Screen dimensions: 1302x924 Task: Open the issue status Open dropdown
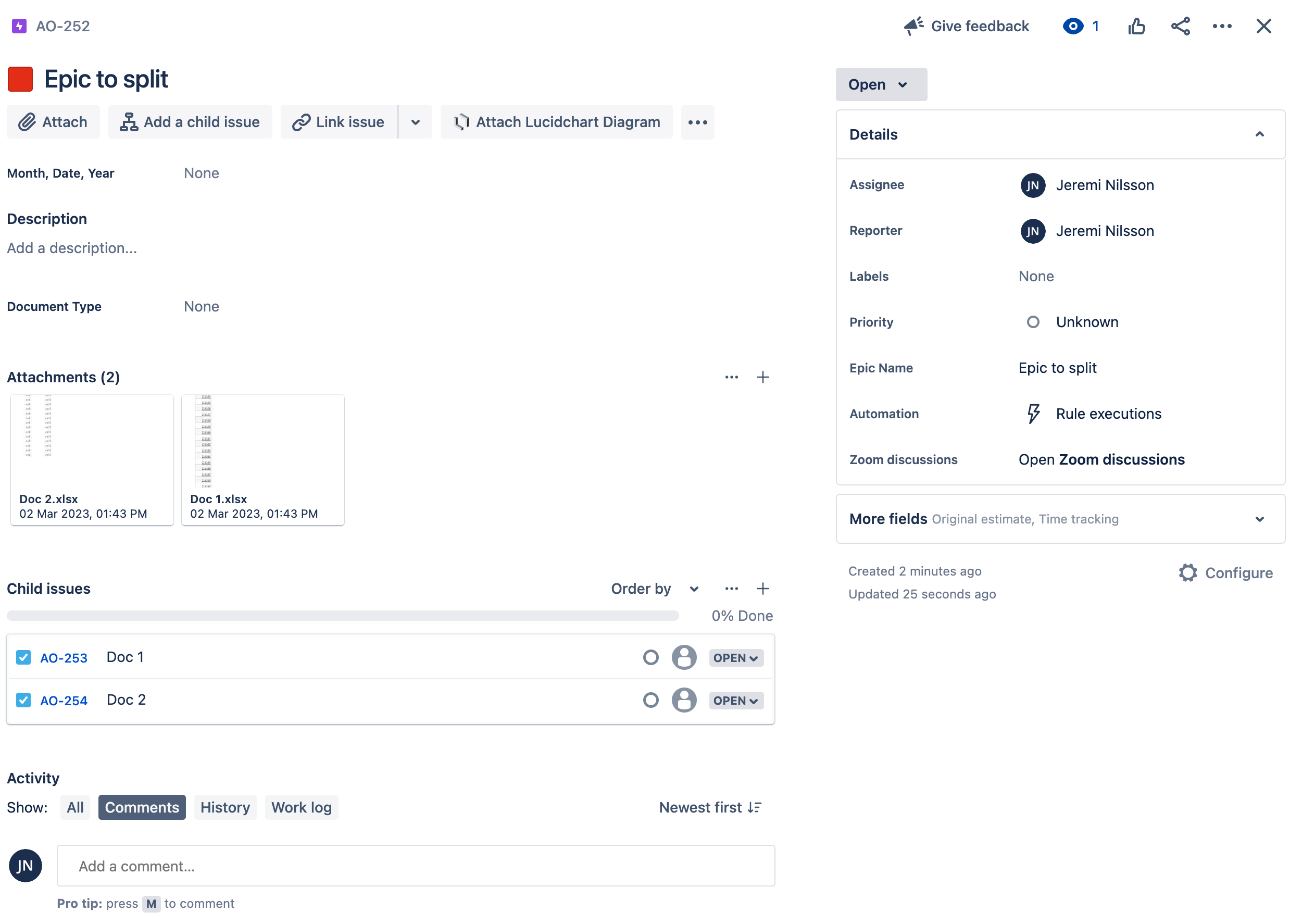click(x=881, y=84)
